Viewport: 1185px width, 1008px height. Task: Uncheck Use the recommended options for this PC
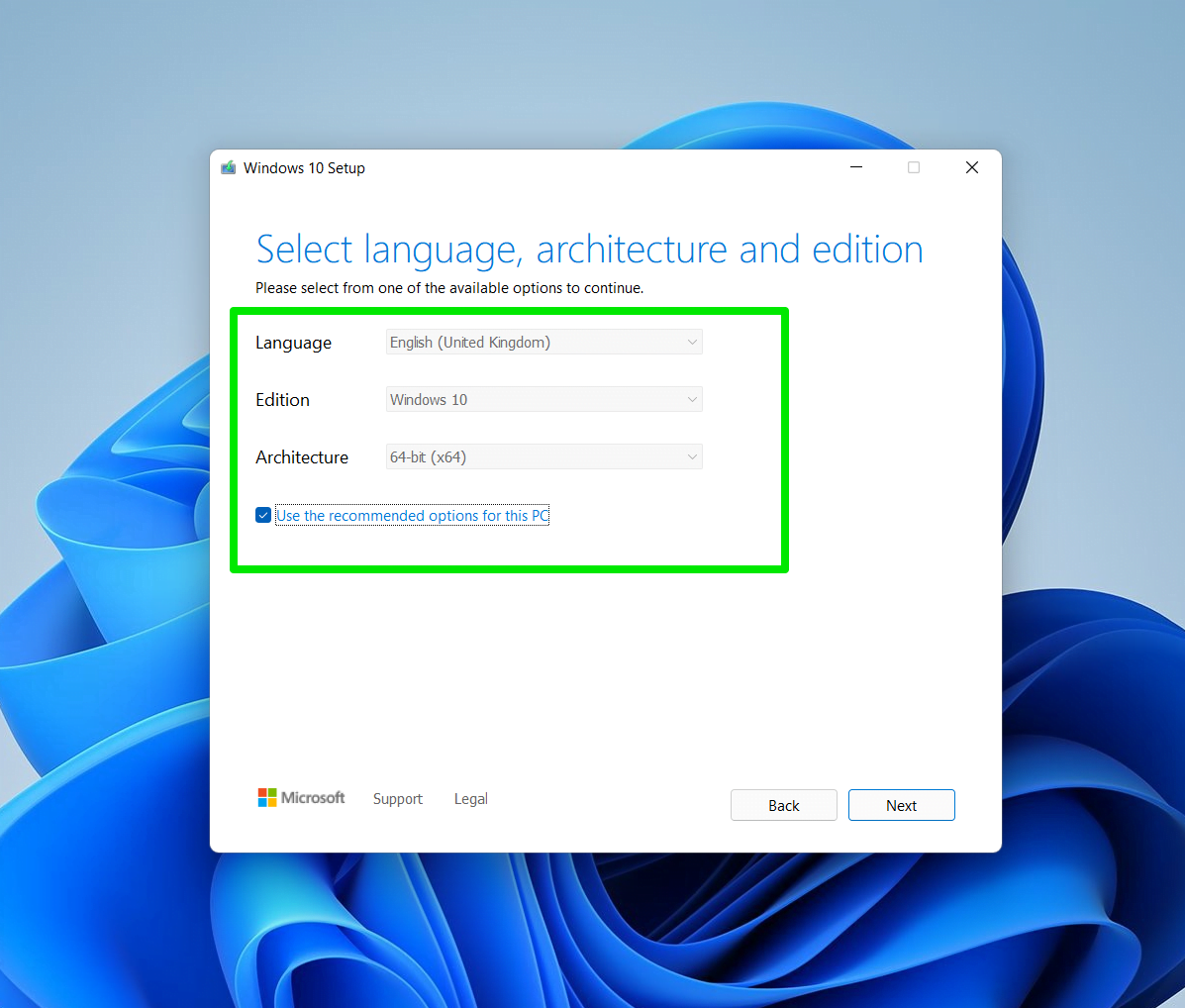pos(262,515)
